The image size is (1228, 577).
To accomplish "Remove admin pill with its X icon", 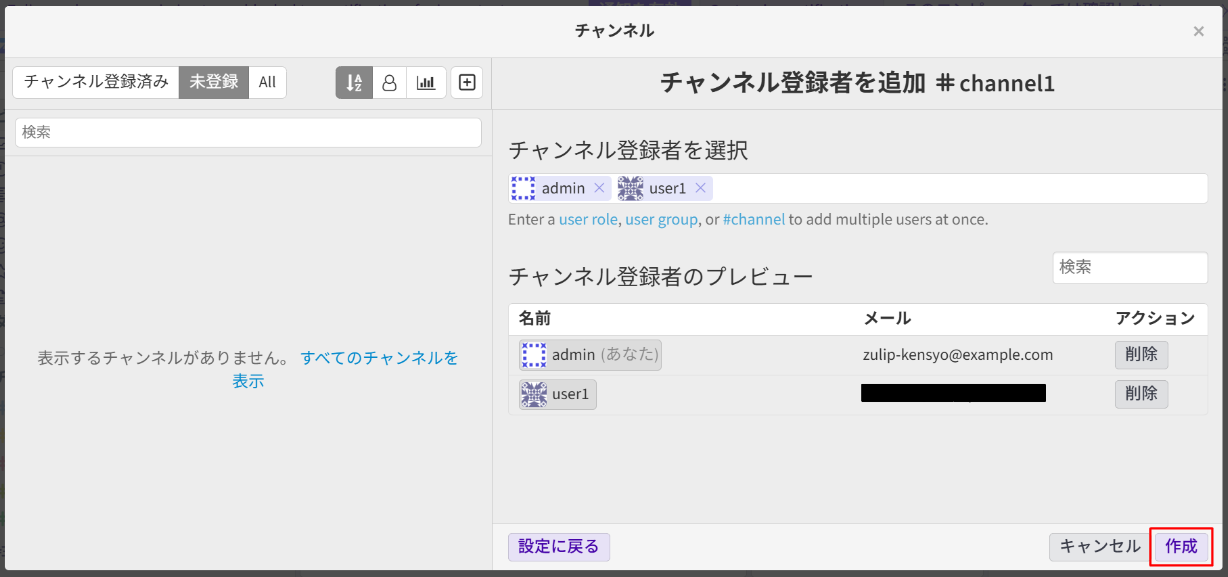I will (x=598, y=188).
